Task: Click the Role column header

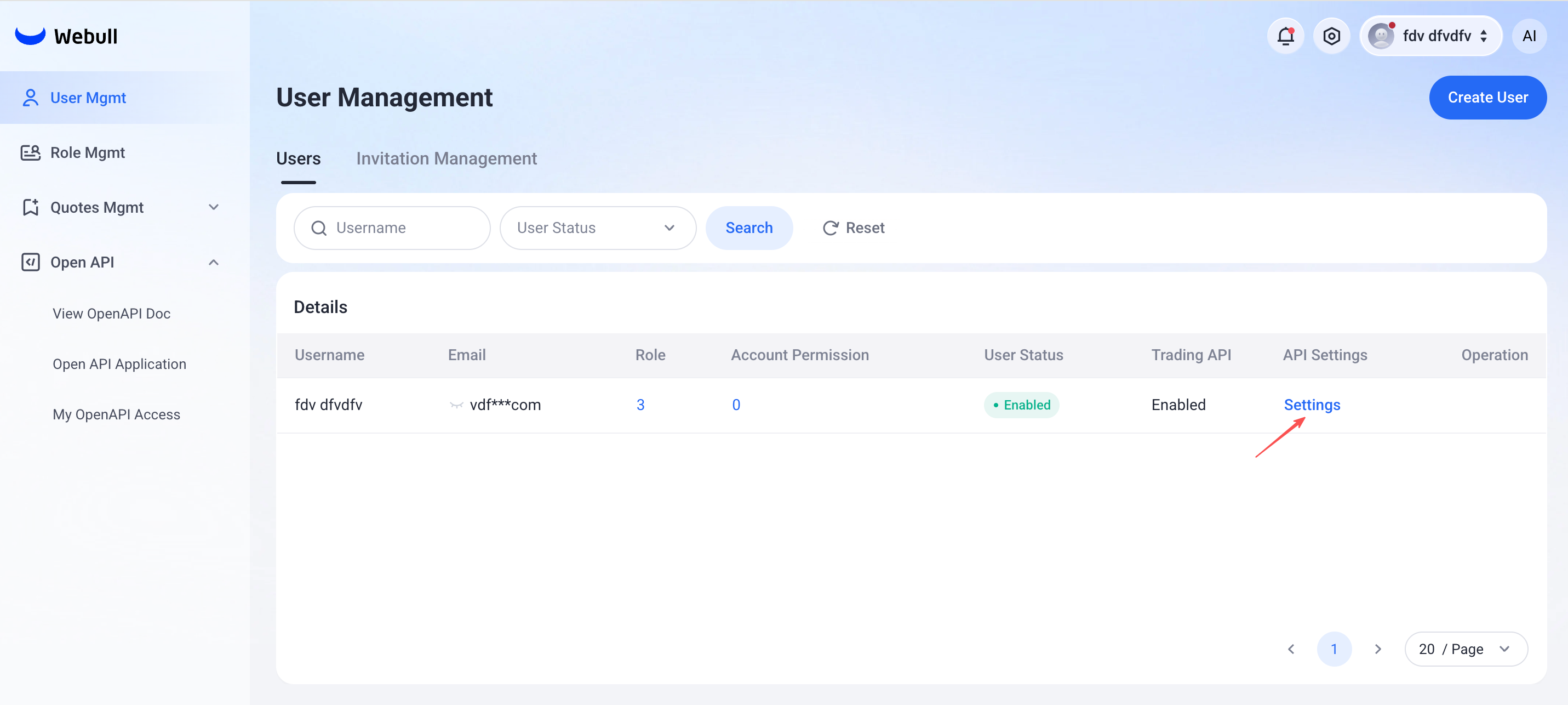Action: click(x=651, y=355)
